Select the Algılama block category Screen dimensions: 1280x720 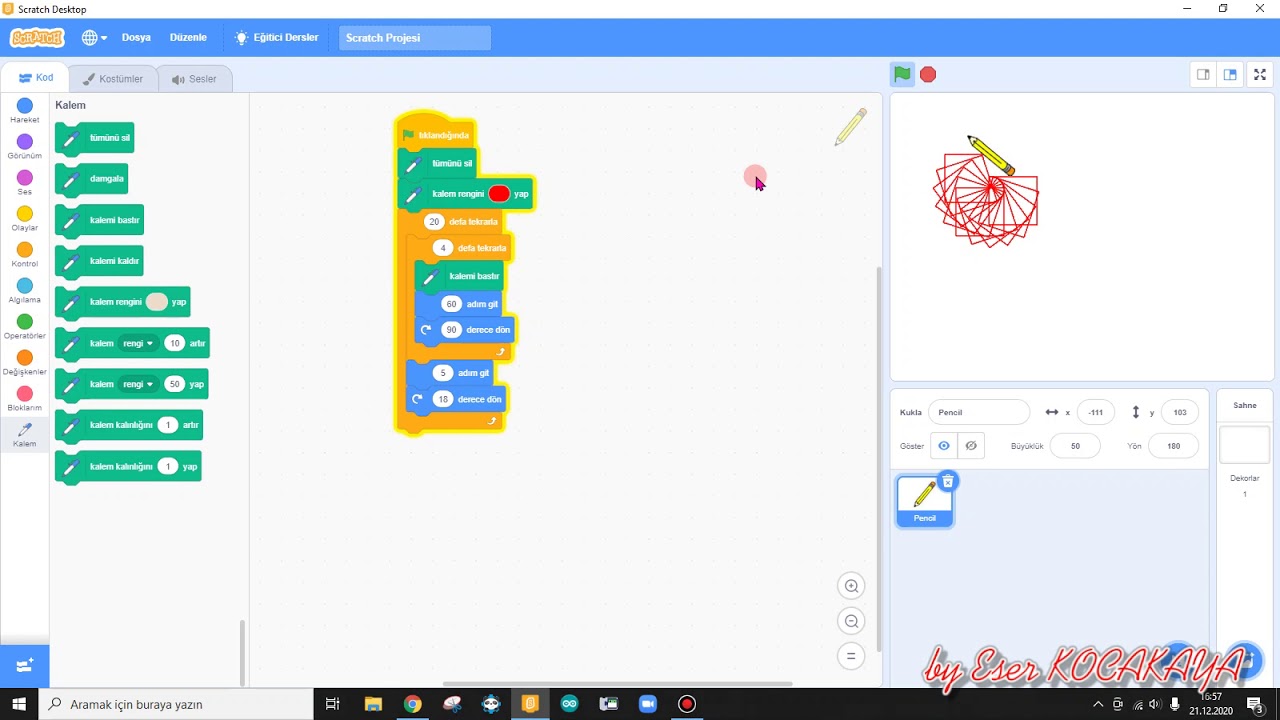tap(25, 291)
